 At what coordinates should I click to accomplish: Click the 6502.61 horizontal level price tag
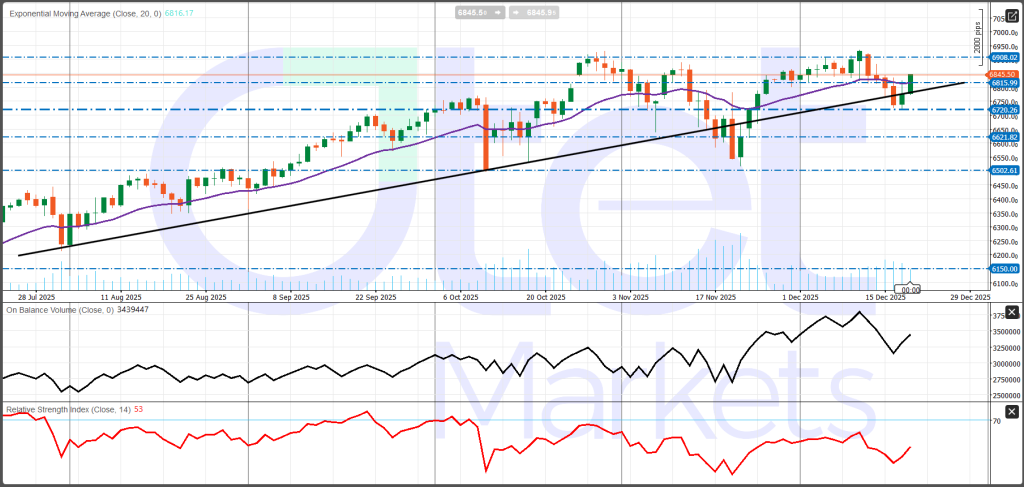pyautogui.click(x=1003, y=171)
